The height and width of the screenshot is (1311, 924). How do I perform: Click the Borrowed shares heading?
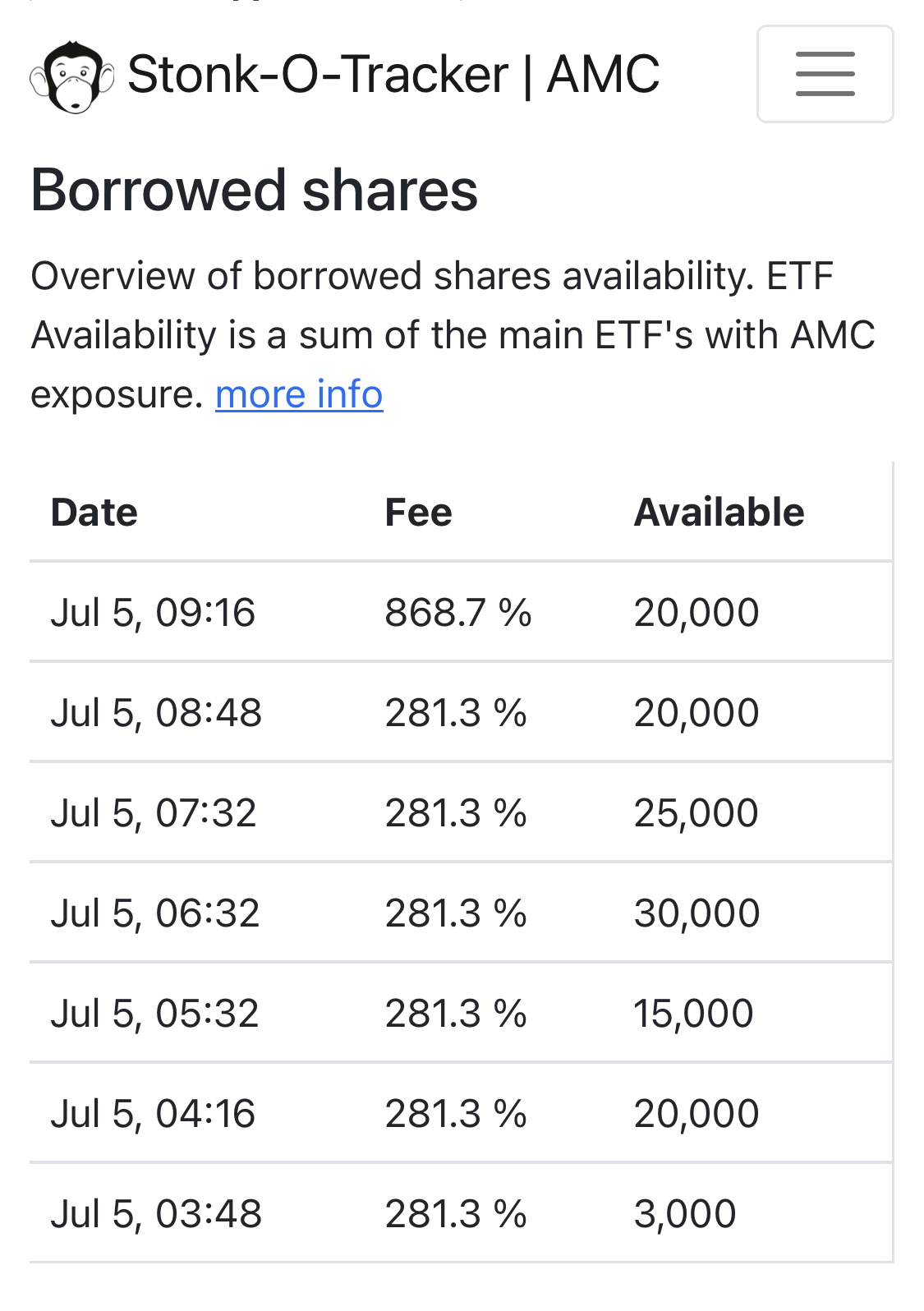[x=254, y=191]
